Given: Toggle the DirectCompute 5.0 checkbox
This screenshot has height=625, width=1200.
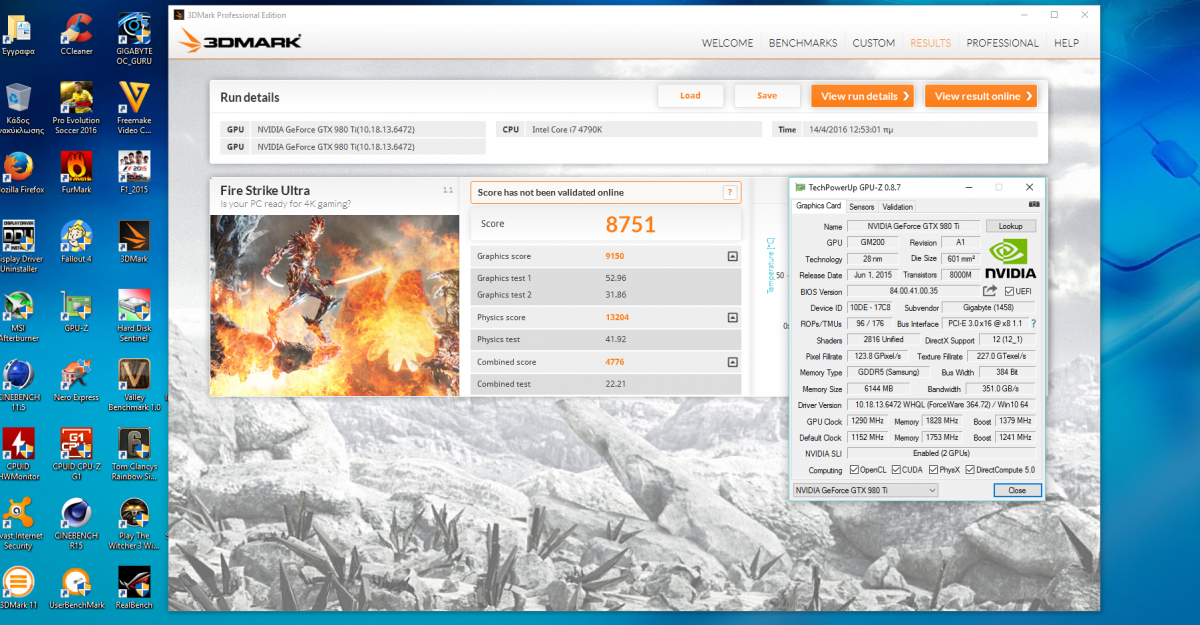Looking at the screenshot, I should [x=970, y=470].
